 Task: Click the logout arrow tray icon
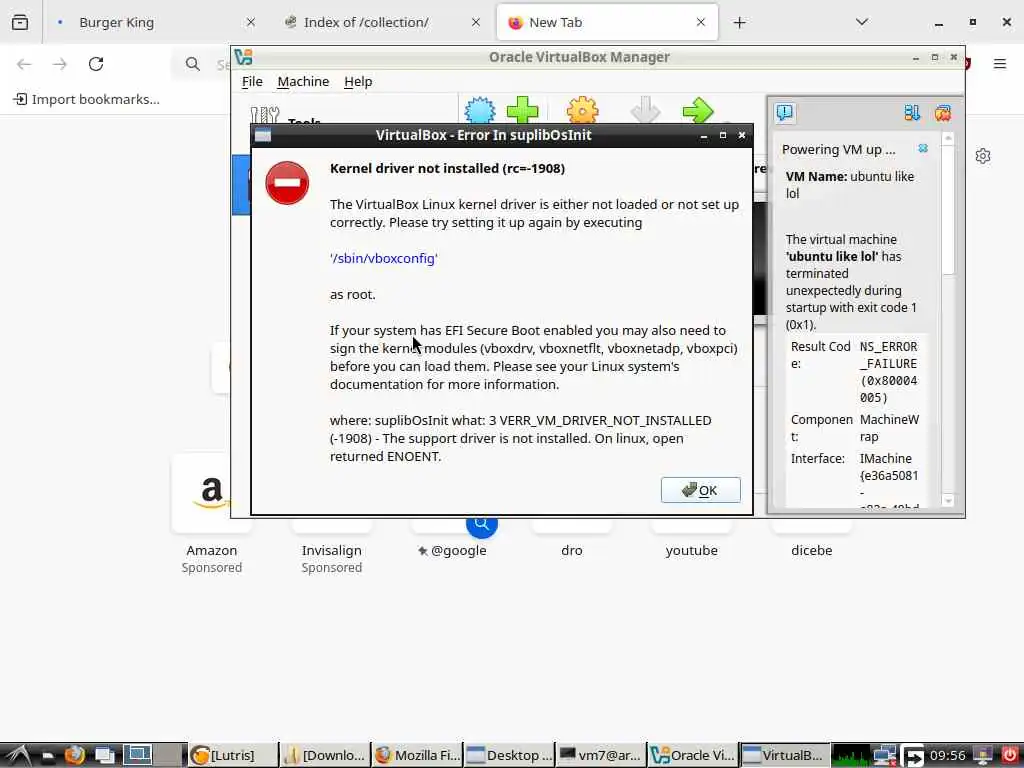tap(912, 756)
